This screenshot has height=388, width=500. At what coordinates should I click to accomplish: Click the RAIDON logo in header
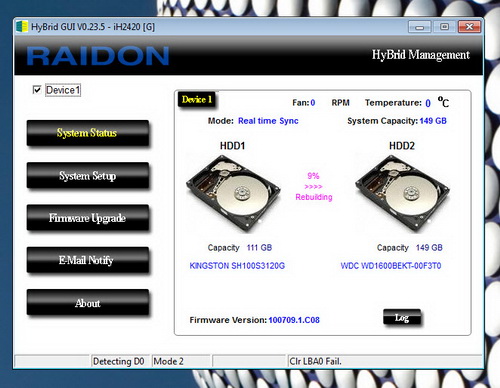pos(98,56)
